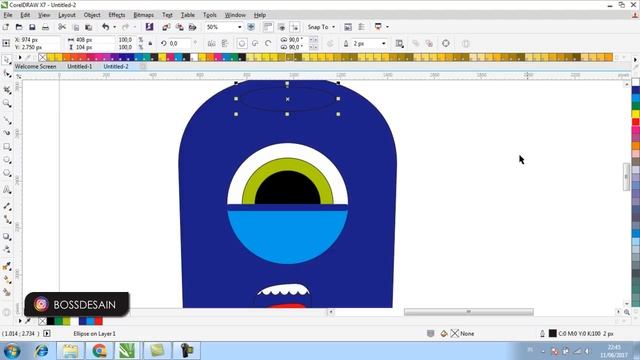This screenshot has height=360, width=640.
Task: Click the rotation angle input field
Action: pos(180,43)
